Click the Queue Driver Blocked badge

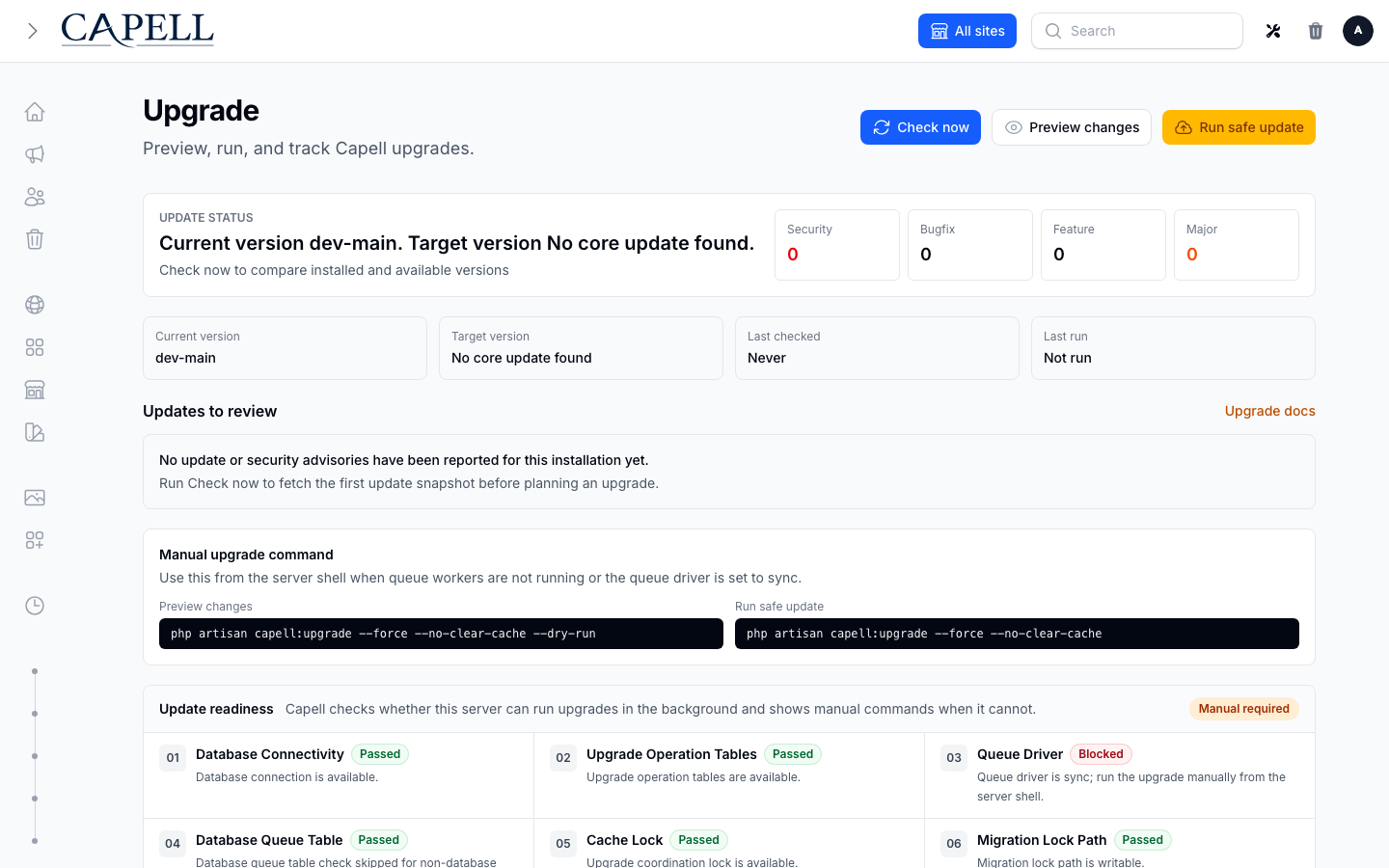click(x=1101, y=754)
